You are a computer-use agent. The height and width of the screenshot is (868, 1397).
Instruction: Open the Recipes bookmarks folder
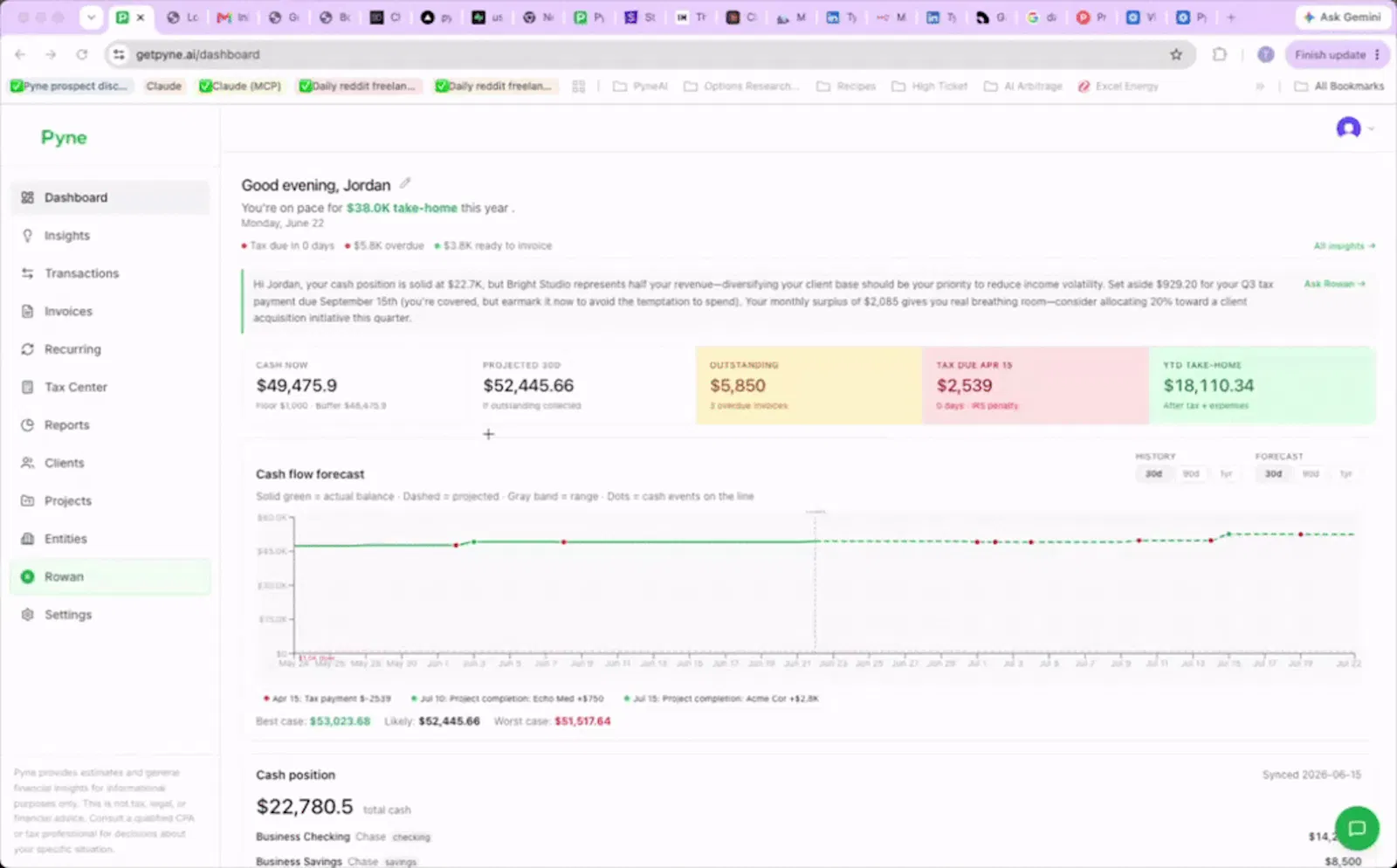(846, 86)
